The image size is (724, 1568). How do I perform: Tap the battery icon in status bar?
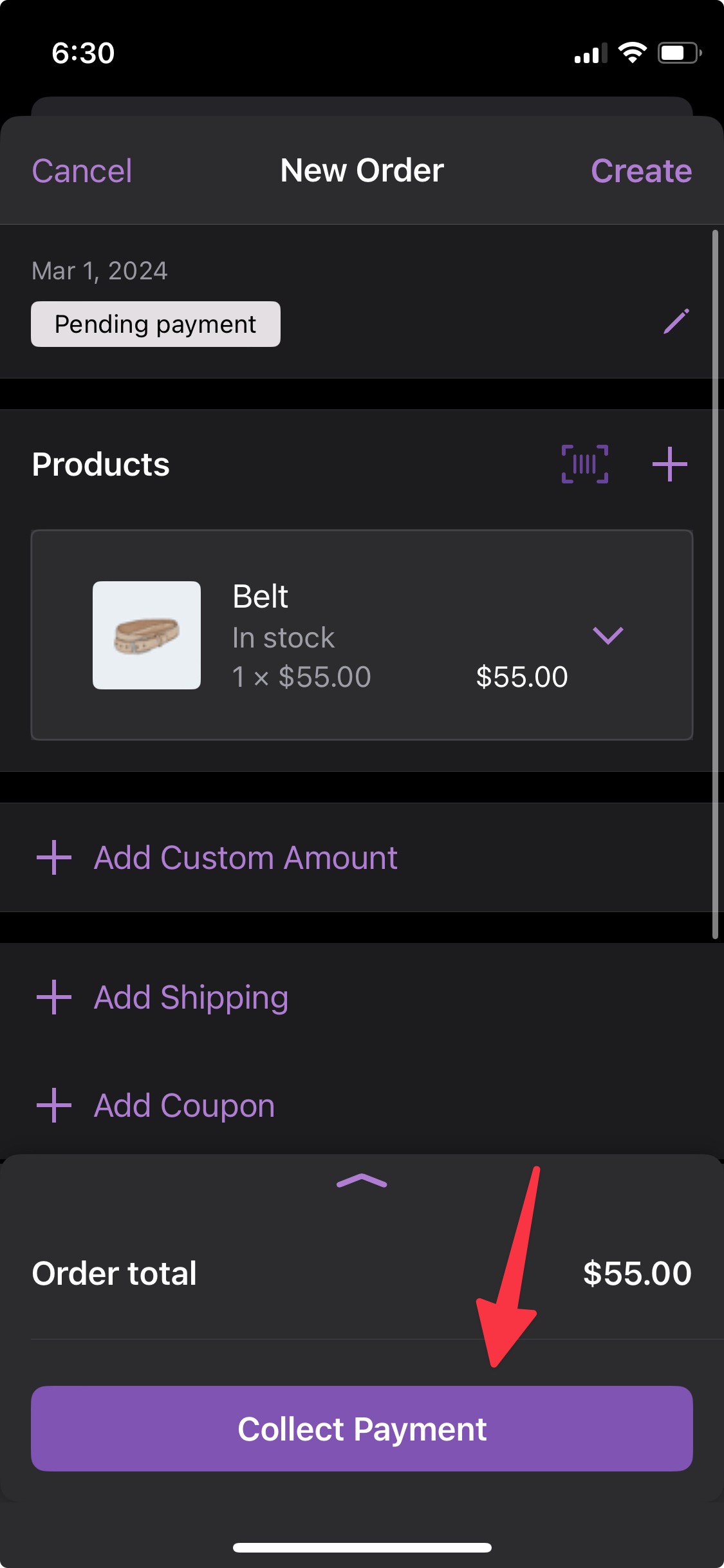point(678,53)
